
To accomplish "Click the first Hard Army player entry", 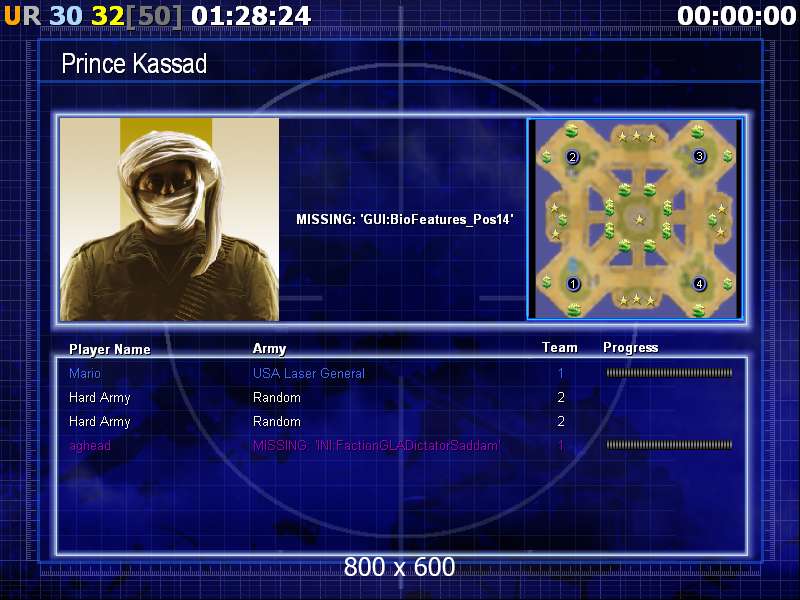I will click(x=99, y=397).
